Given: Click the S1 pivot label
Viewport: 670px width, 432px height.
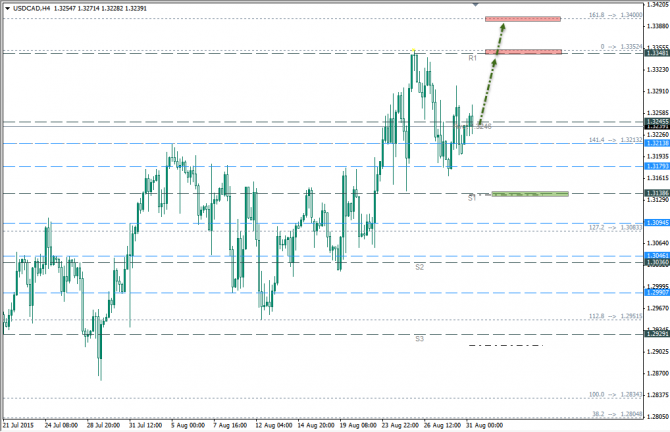Looking at the screenshot, I should click(471, 198).
